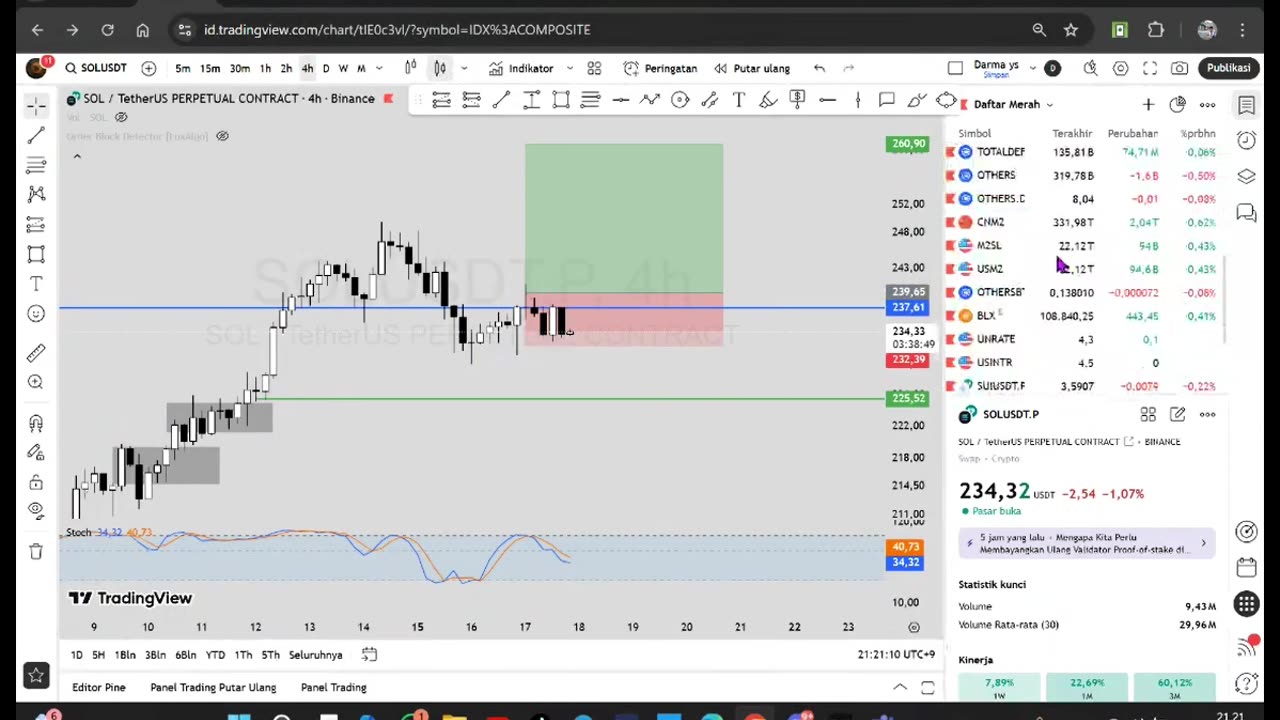Screen dimensions: 1280x720
Task: Select crosshair cursor tool in left sidebar
Action: click(36, 105)
